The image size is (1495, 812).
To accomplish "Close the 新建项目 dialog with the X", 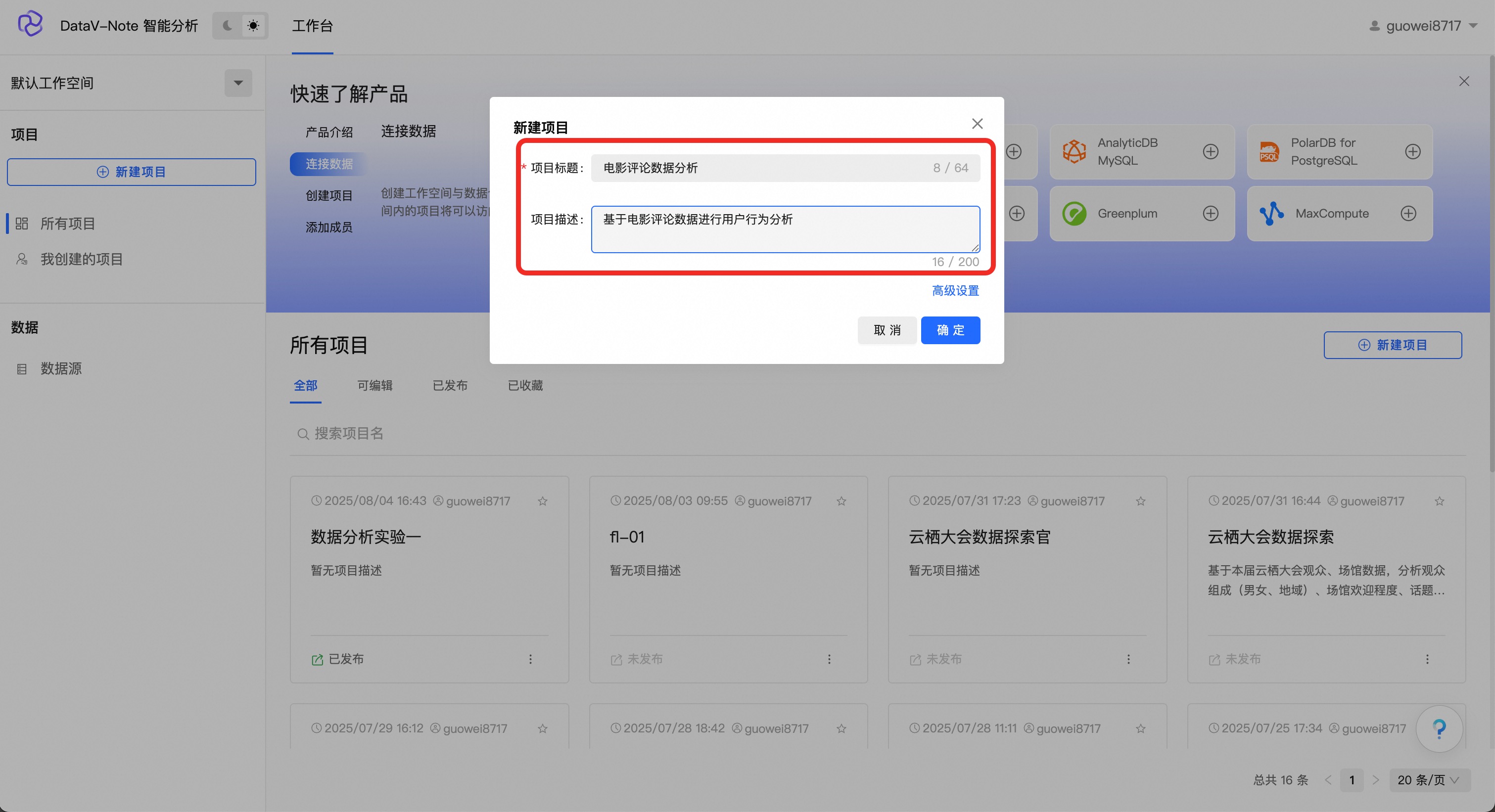I will tap(977, 124).
